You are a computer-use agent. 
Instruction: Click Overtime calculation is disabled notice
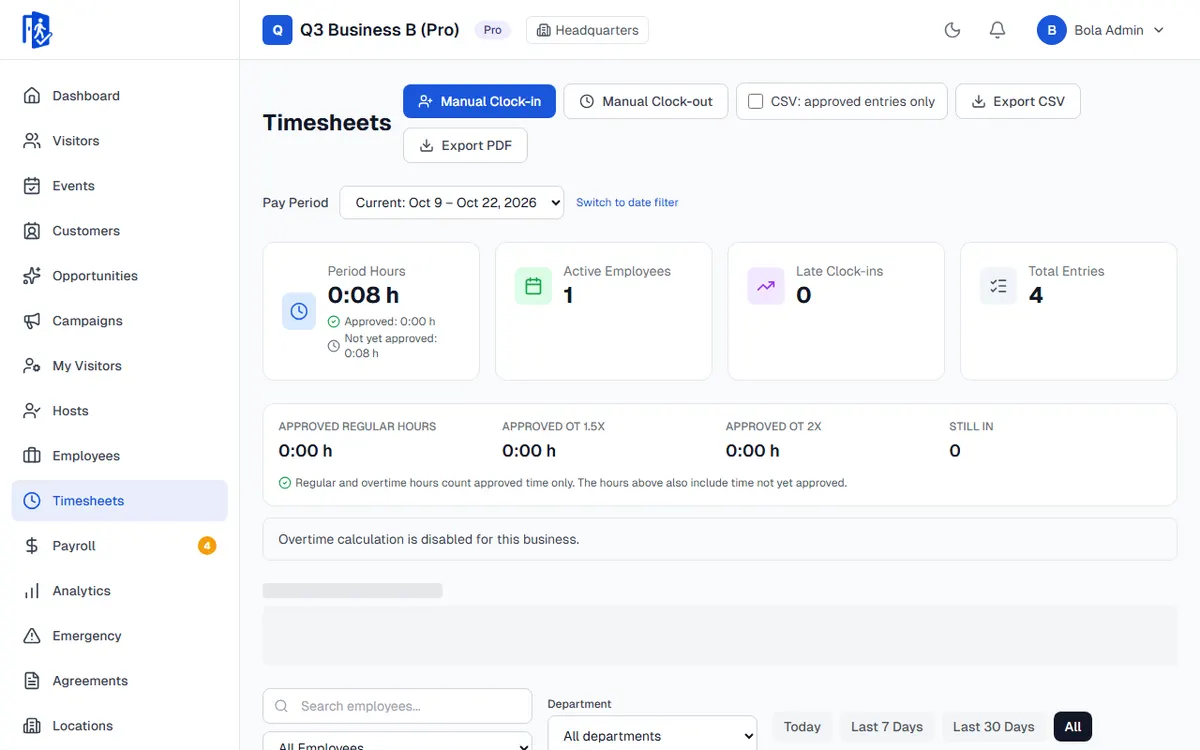coord(720,539)
